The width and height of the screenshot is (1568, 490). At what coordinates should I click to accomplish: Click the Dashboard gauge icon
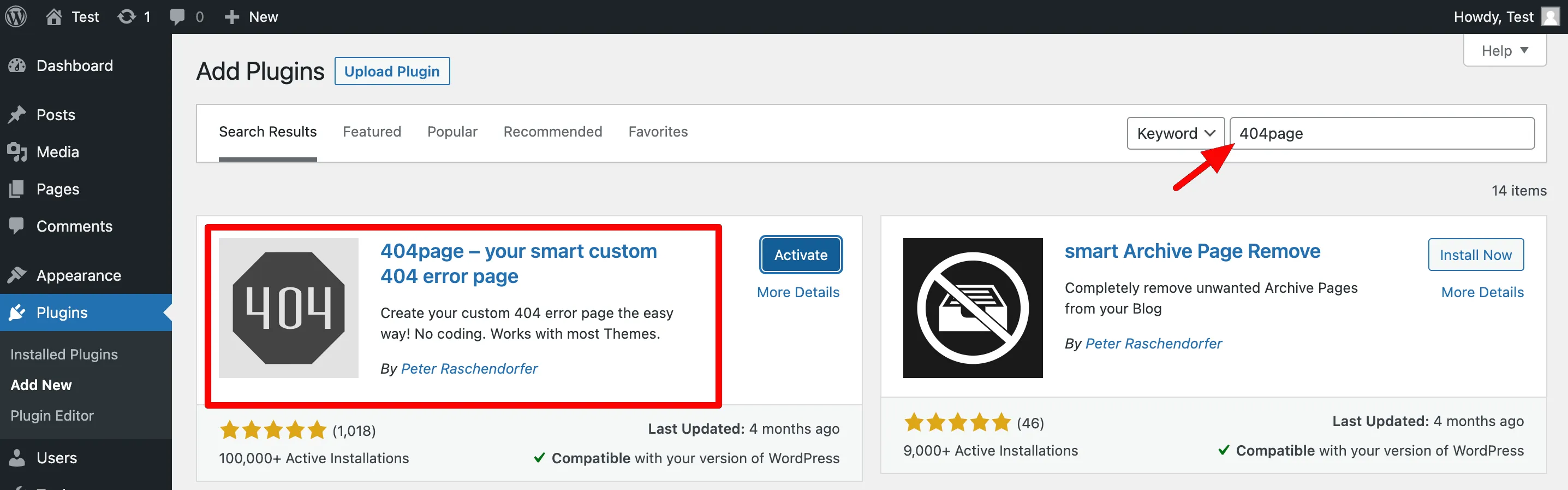[17, 66]
